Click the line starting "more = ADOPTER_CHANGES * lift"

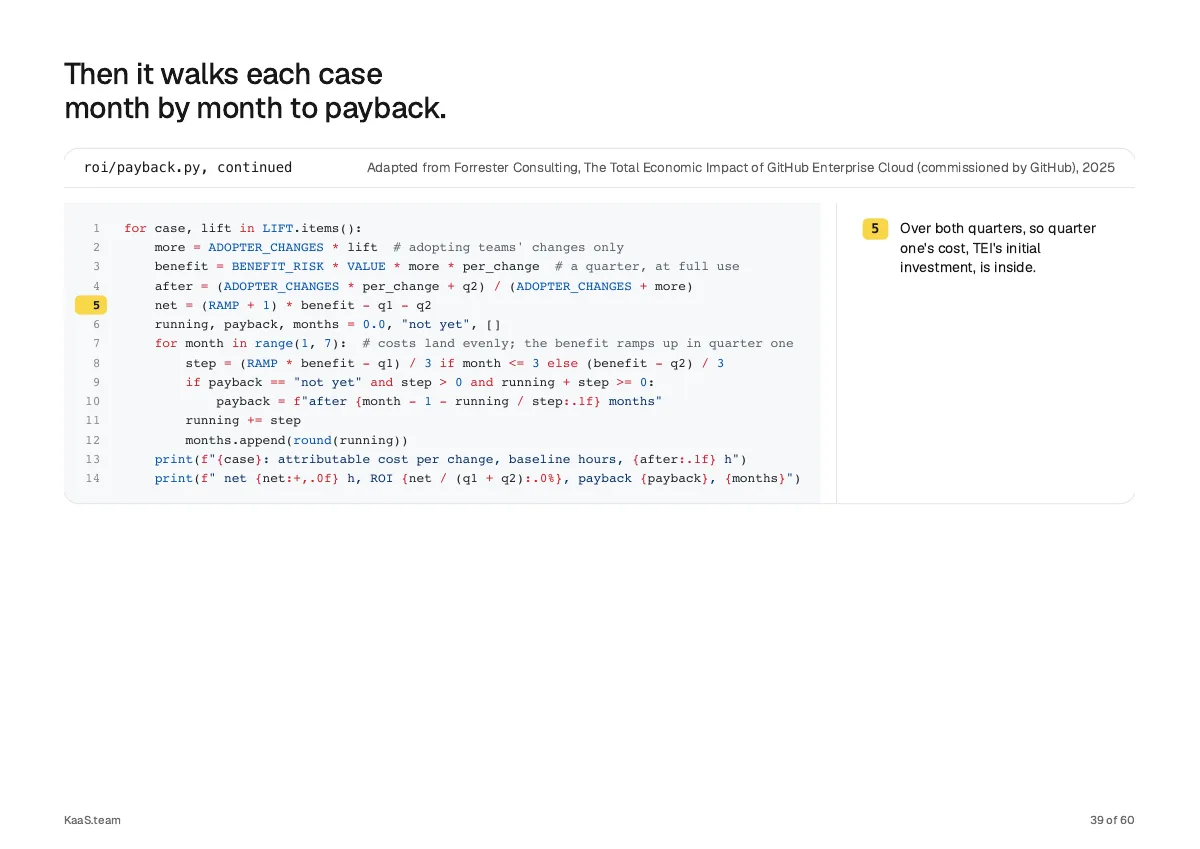click(x=389, y=247)
